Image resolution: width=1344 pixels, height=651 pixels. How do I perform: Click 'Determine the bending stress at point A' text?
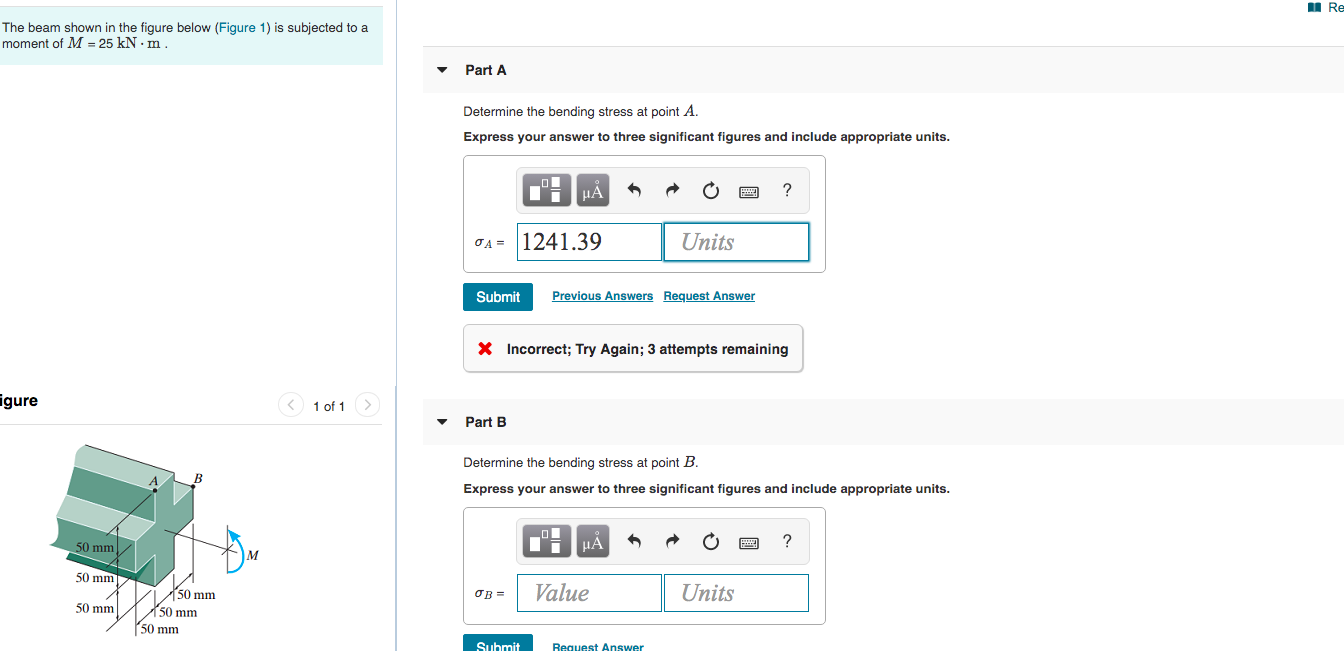coord(581,112)
